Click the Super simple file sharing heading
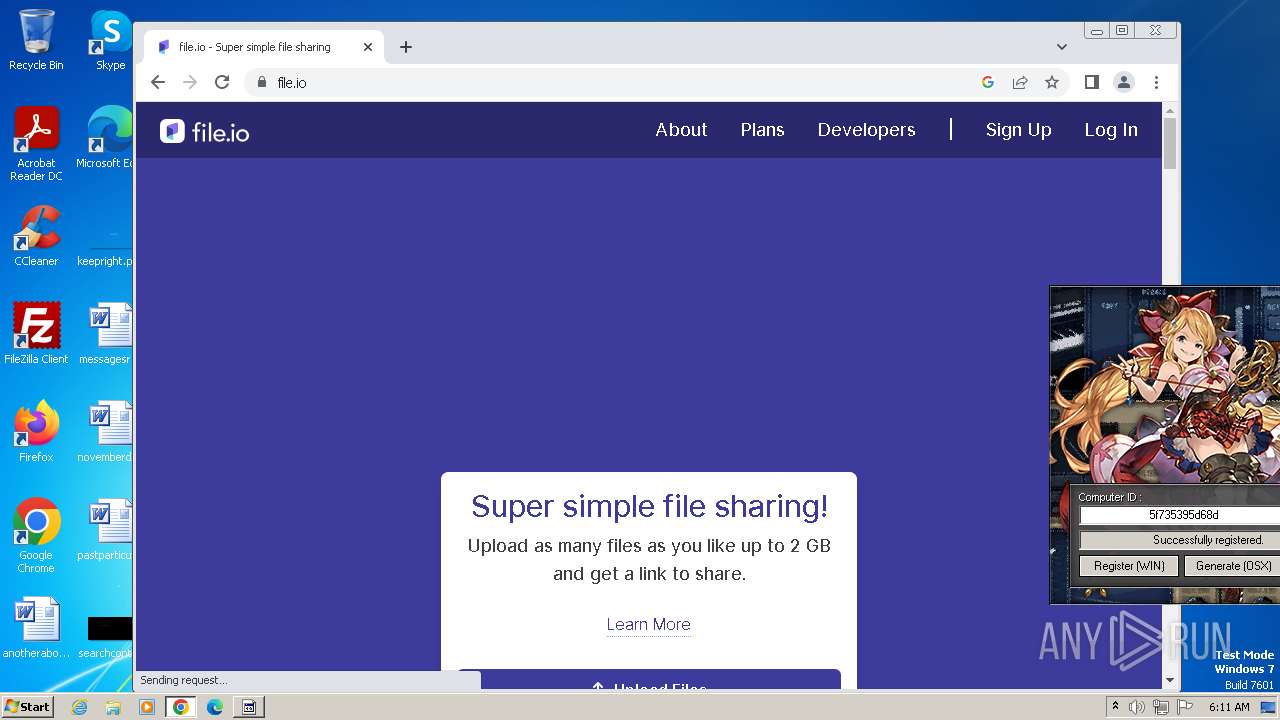Viewport: 1280px width, 720px height. [649, 506]
